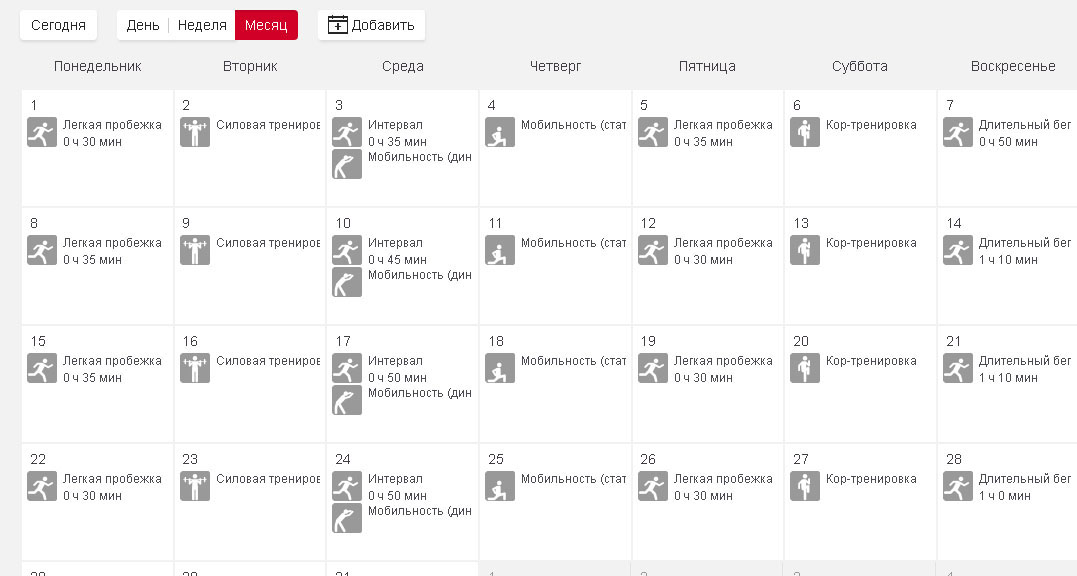Click strength training icon on day 2
Viewport: 1077px width, 576px height.
[x=195, y=133]
